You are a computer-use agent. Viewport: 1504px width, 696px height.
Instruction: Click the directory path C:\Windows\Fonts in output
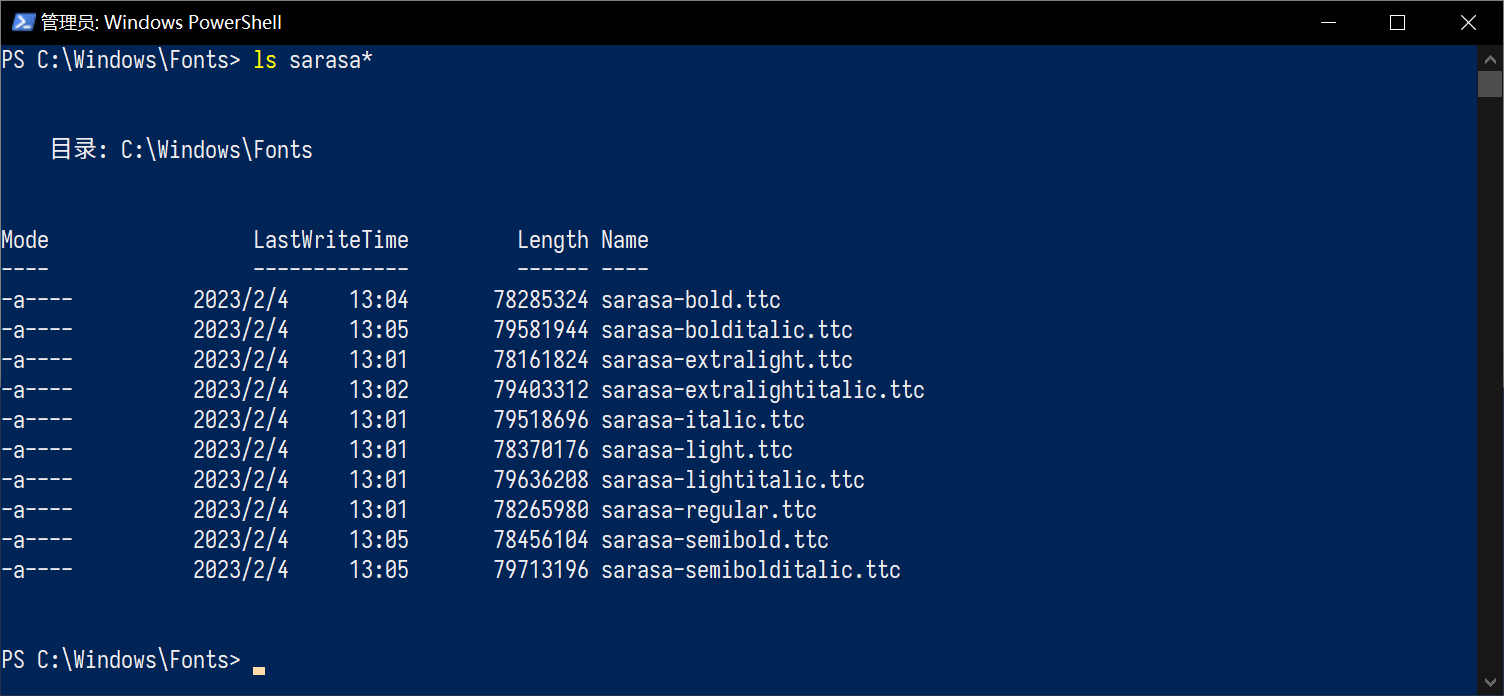pos(216,149)
